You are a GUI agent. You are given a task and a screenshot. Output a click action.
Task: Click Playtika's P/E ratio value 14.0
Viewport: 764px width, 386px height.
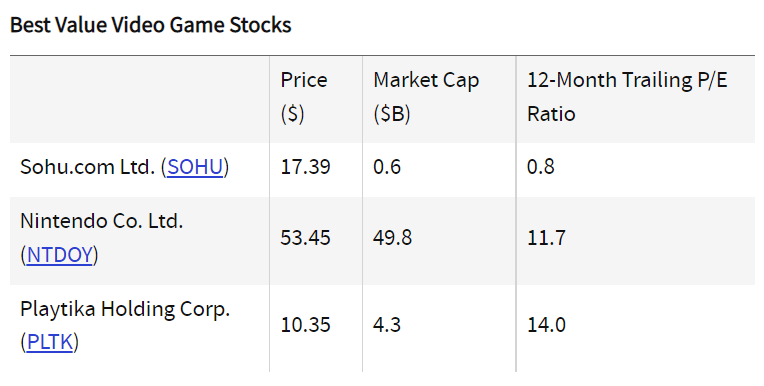[x=546, y=325]
